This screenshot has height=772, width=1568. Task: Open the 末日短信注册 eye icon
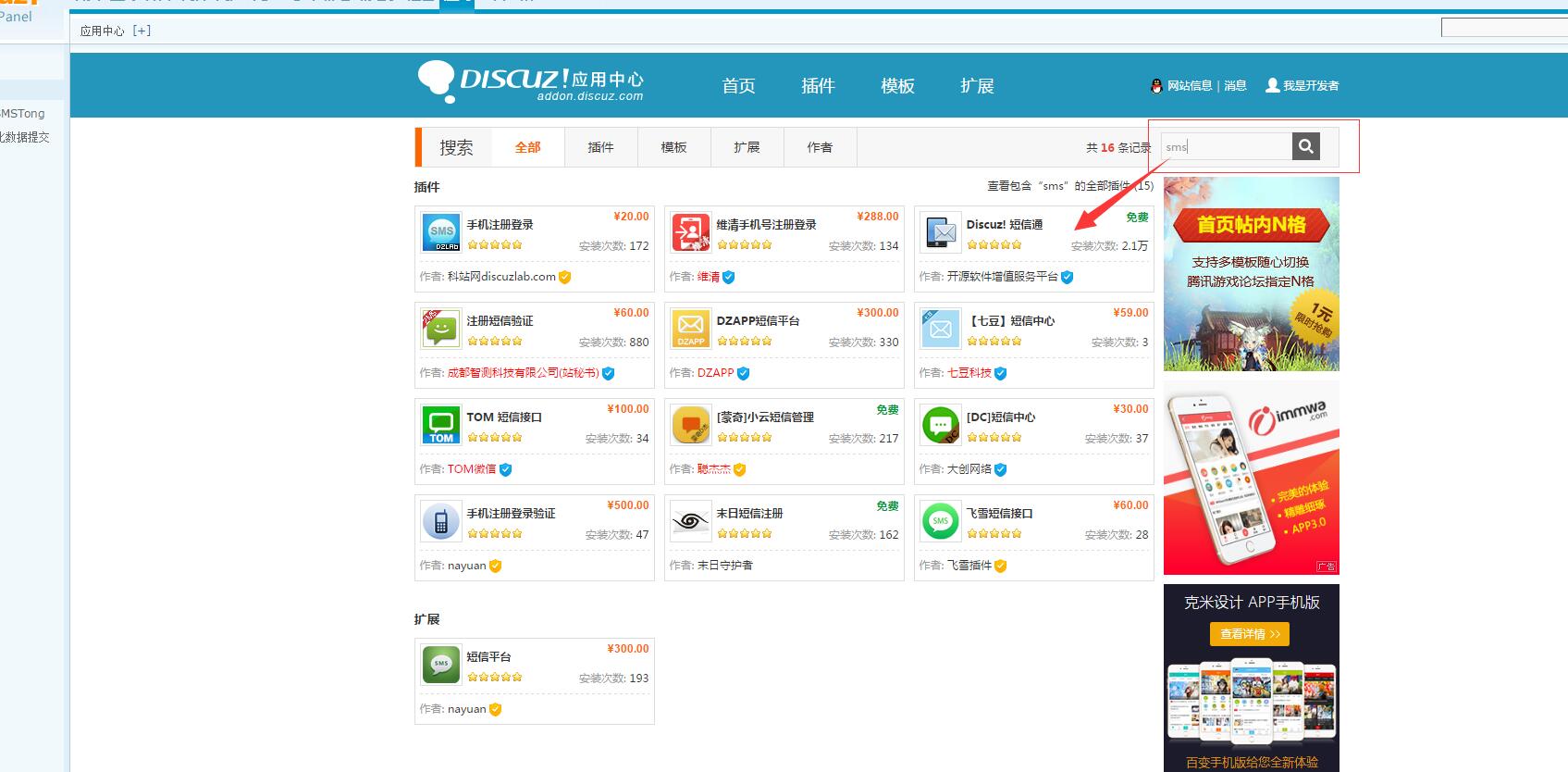(x=691, y=521)
